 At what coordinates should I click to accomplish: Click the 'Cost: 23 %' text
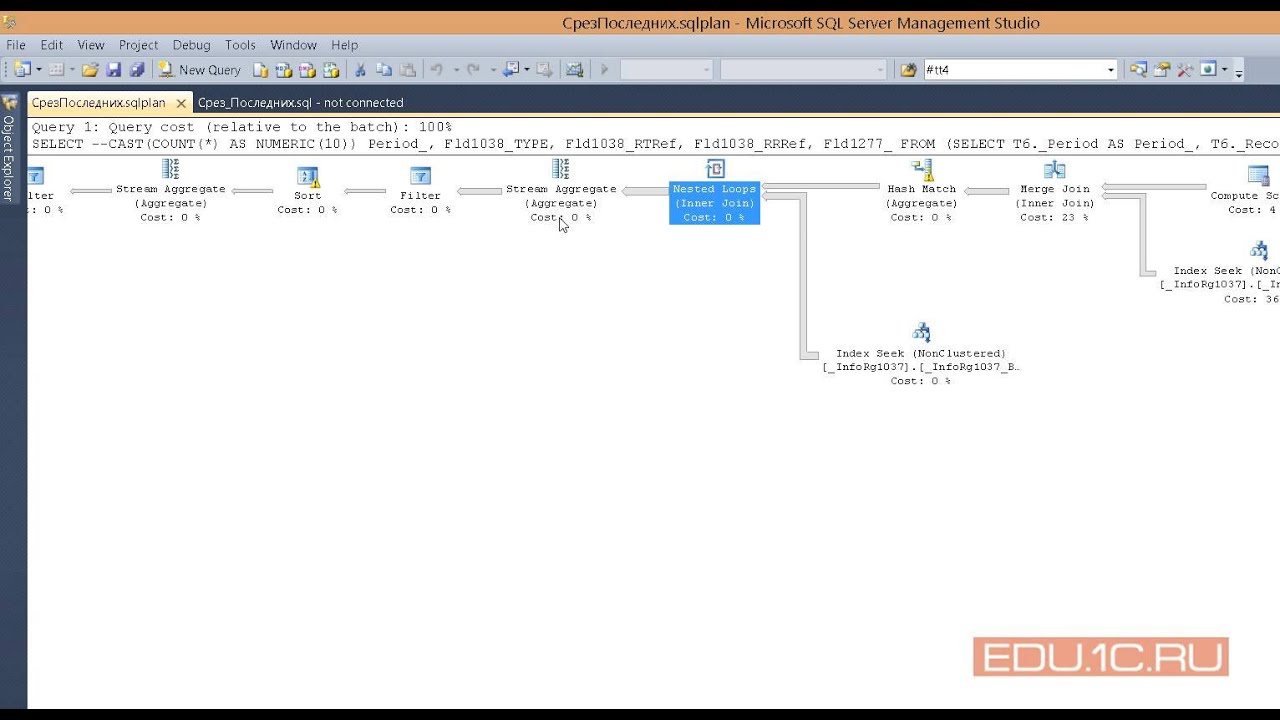pyautogui.click(x=1055, y=217)
